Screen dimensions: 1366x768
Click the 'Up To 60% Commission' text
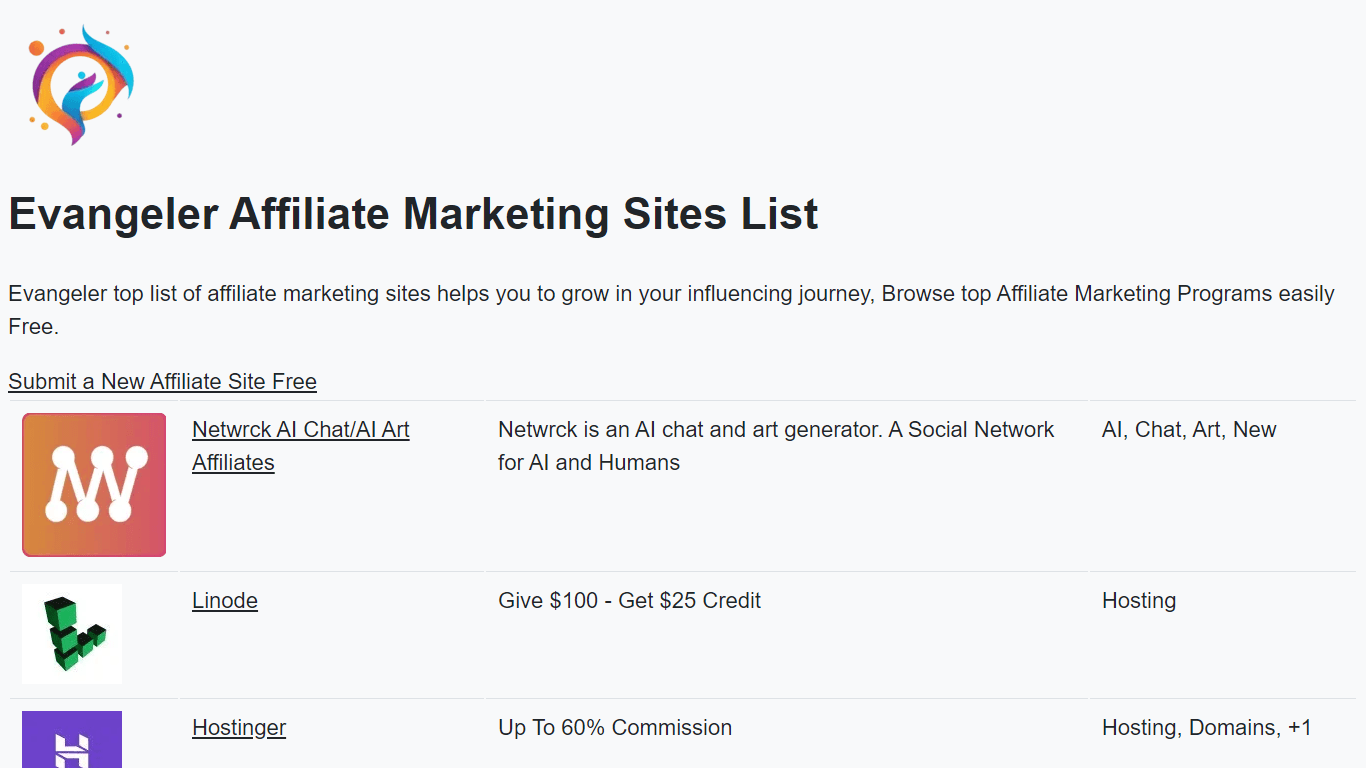pyautogui.click(x=615, y=728)
